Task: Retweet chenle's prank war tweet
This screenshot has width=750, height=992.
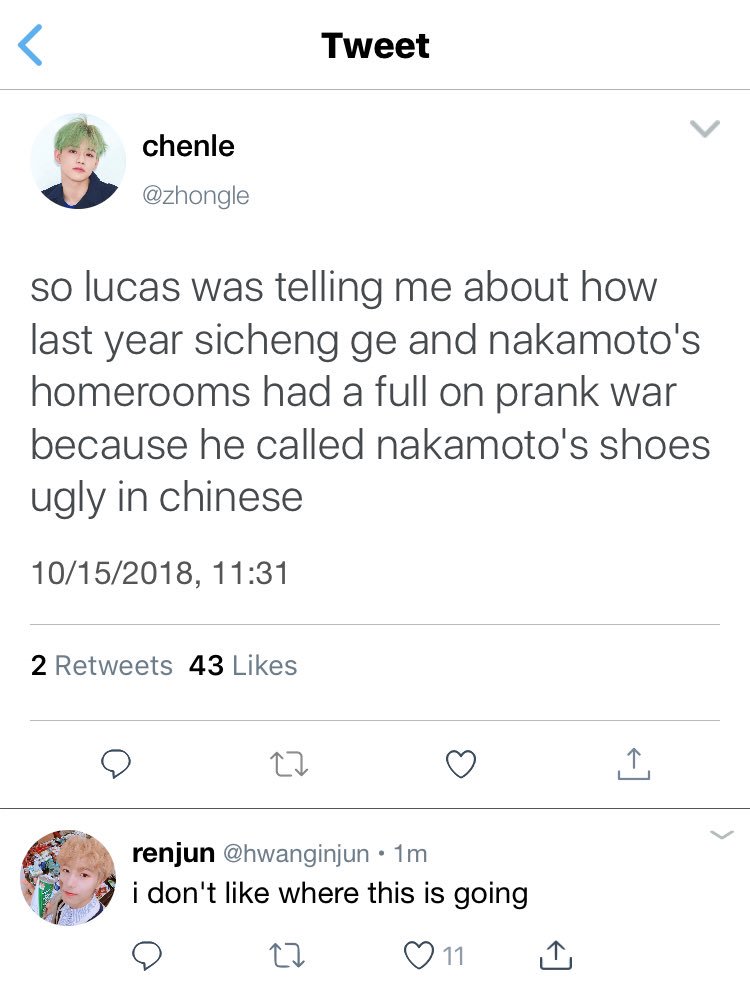Action: [x=289, y=764]
